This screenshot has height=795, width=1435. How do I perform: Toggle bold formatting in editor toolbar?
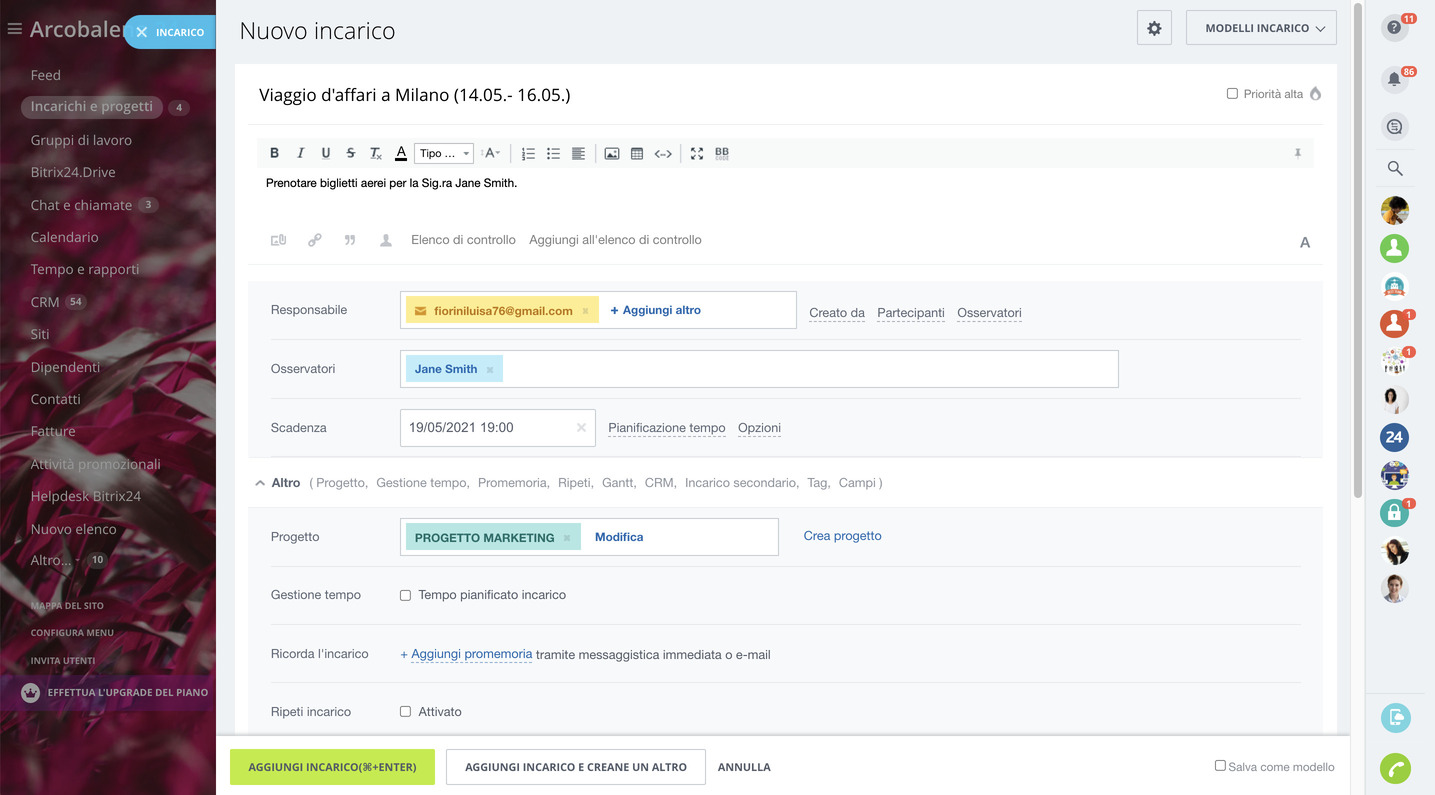tap(274, 153)
